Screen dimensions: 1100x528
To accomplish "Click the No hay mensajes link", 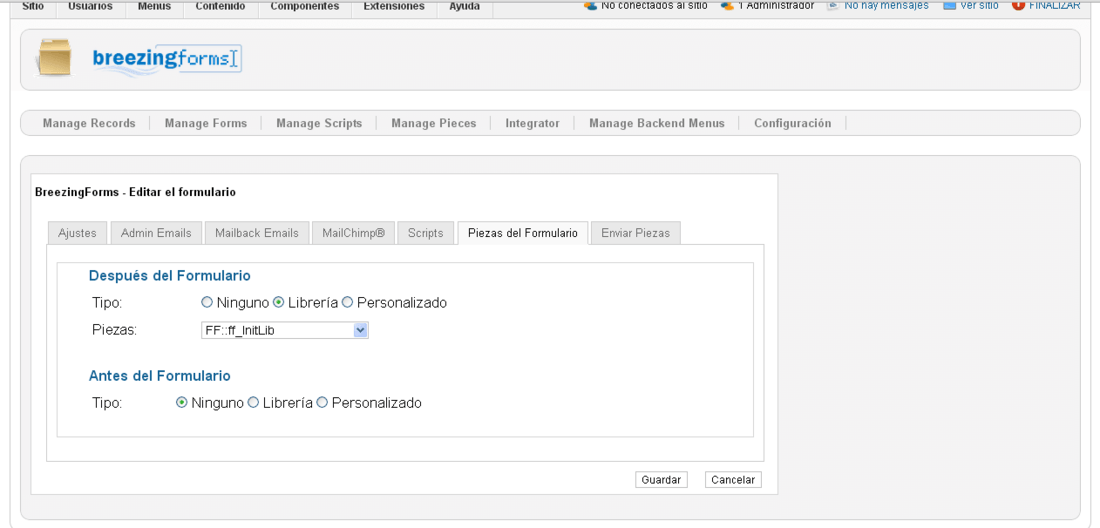I will click(x=887, y=5).
